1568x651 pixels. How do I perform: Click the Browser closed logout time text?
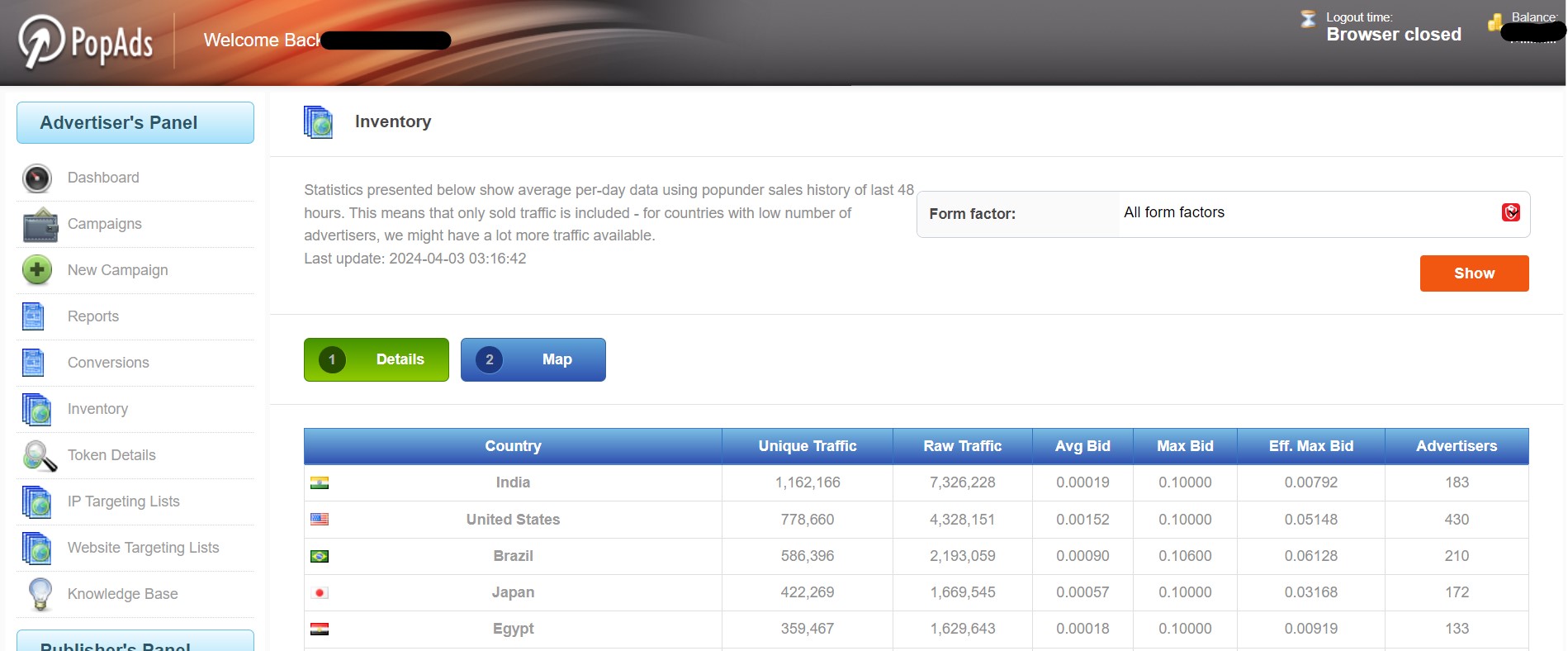click(1394, 35)
